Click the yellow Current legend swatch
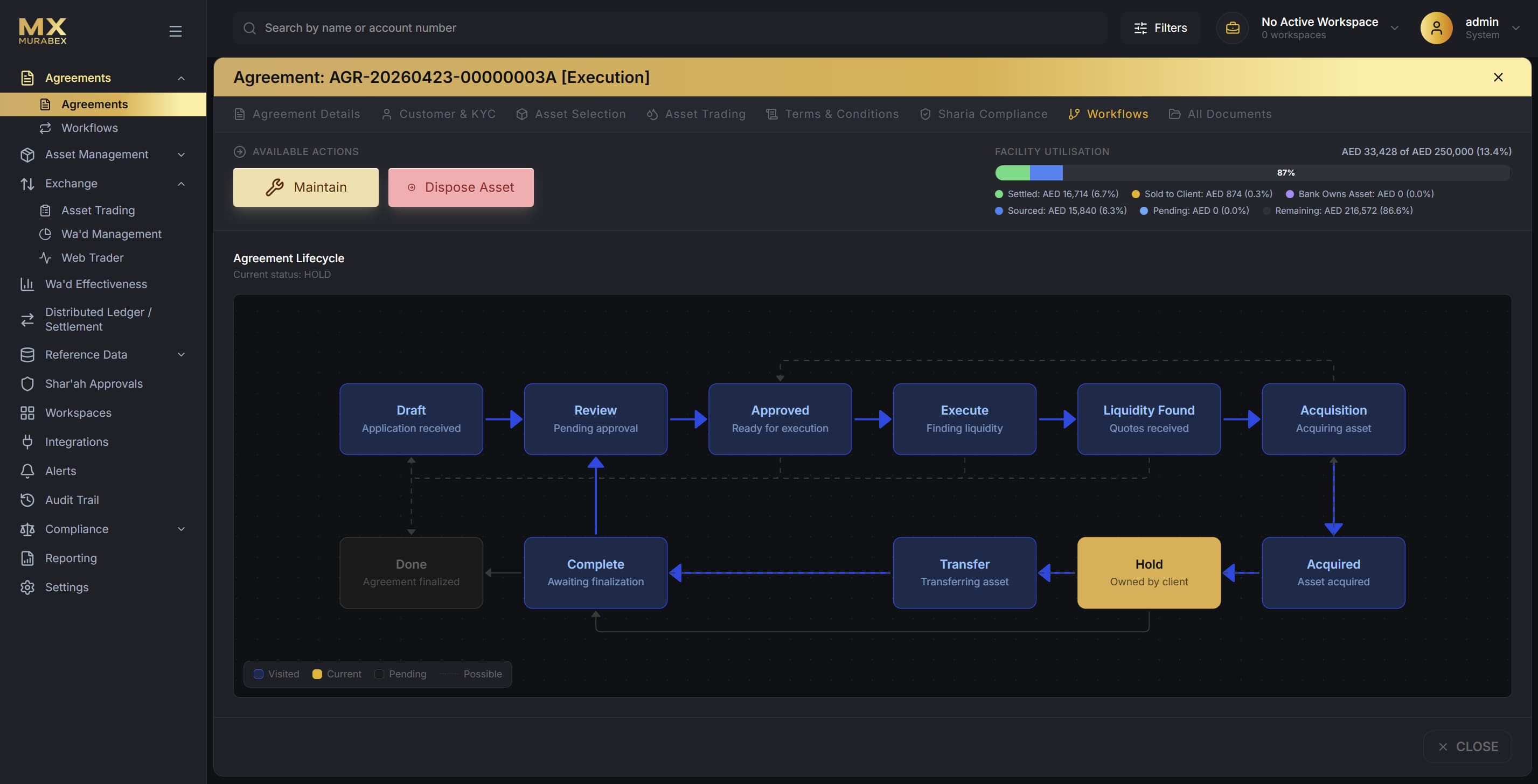This screenshot has width=1538, height=784. 317,674
